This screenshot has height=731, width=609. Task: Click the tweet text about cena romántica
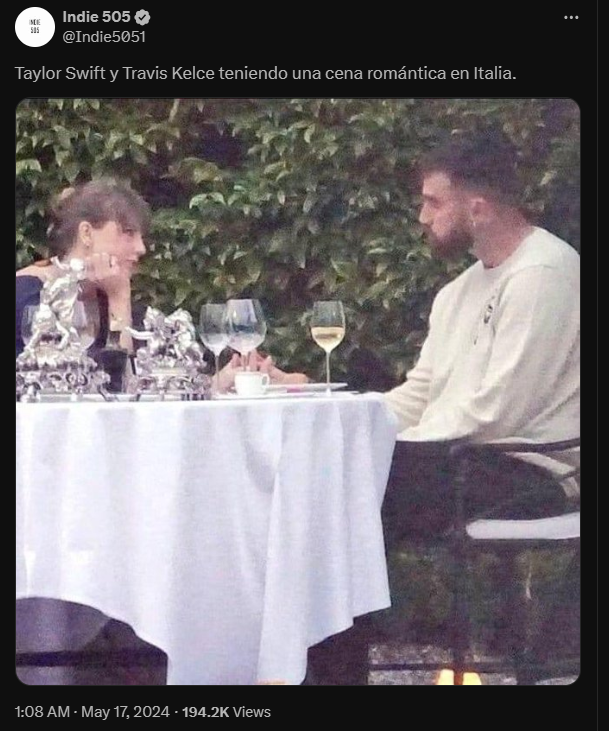265,73
